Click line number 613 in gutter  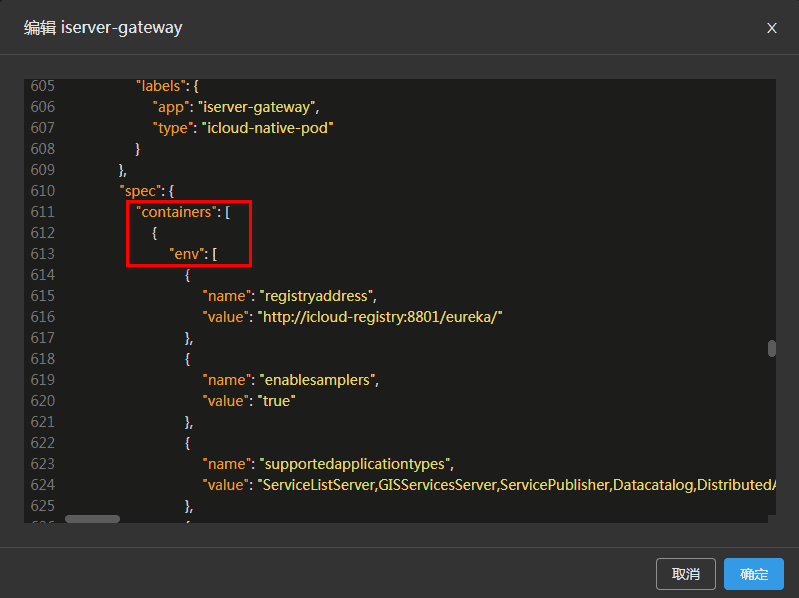pos(42,254)
